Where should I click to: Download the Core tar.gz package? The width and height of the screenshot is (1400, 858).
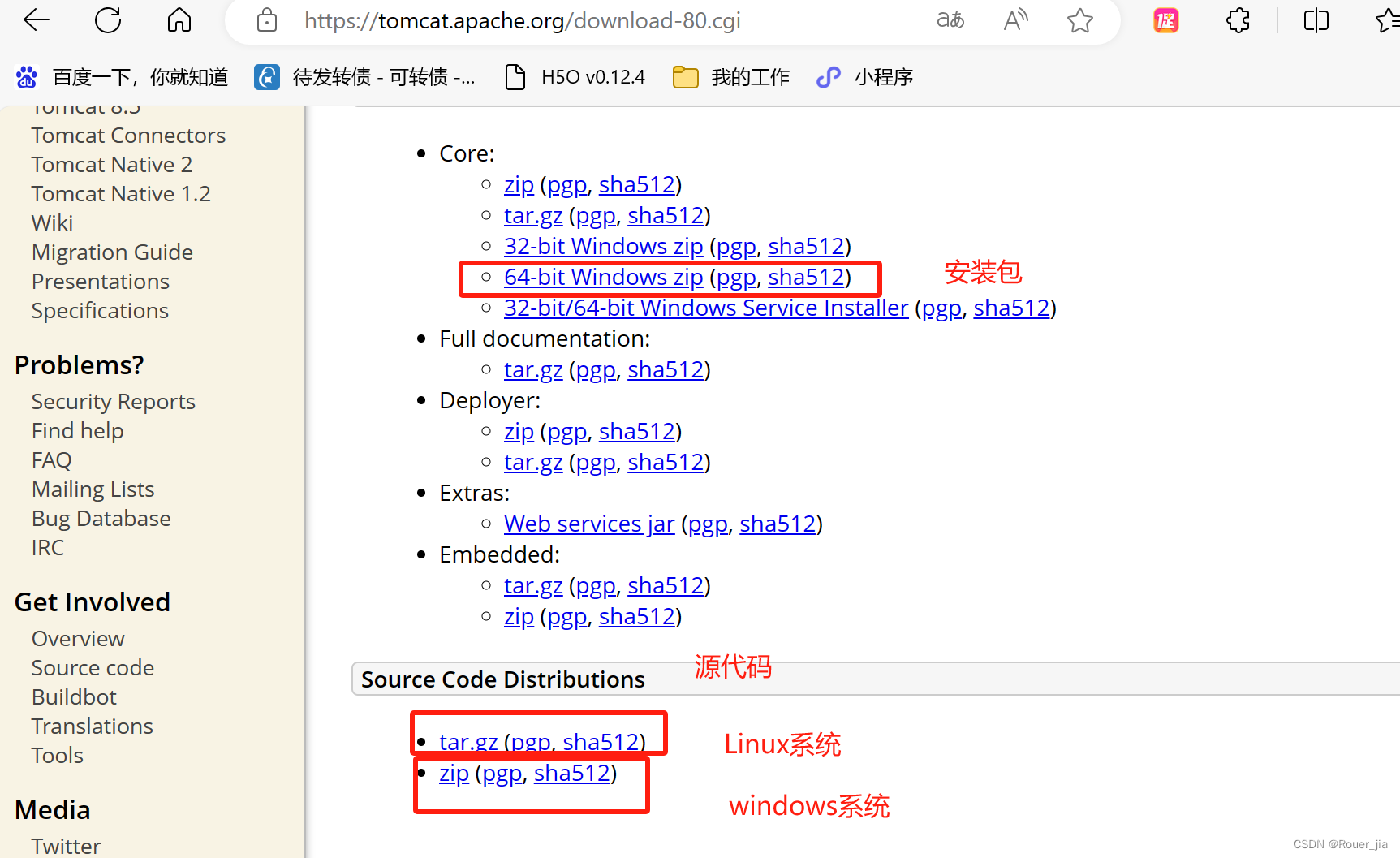click(533, 216)
